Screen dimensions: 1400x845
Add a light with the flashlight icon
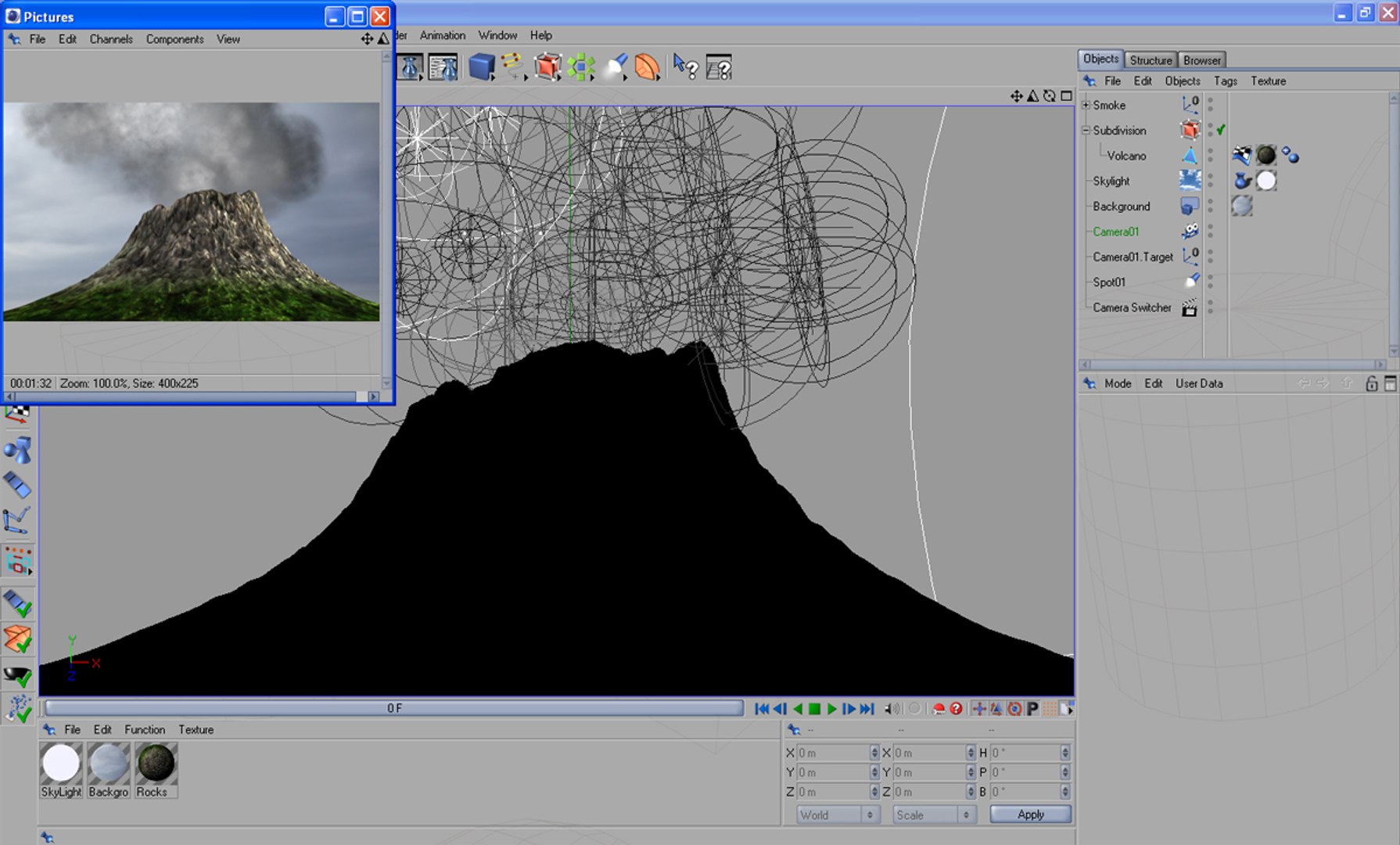pos(616,67)
